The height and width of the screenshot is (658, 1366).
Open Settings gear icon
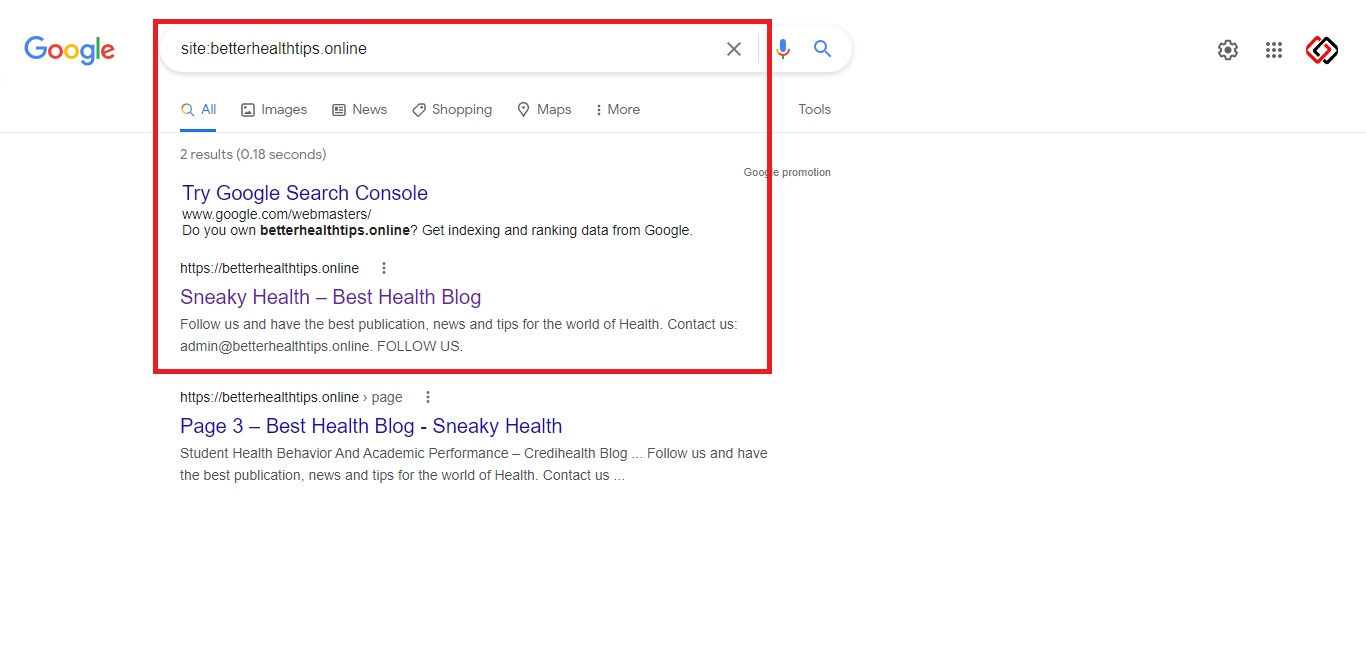[x=1228, y=50]
